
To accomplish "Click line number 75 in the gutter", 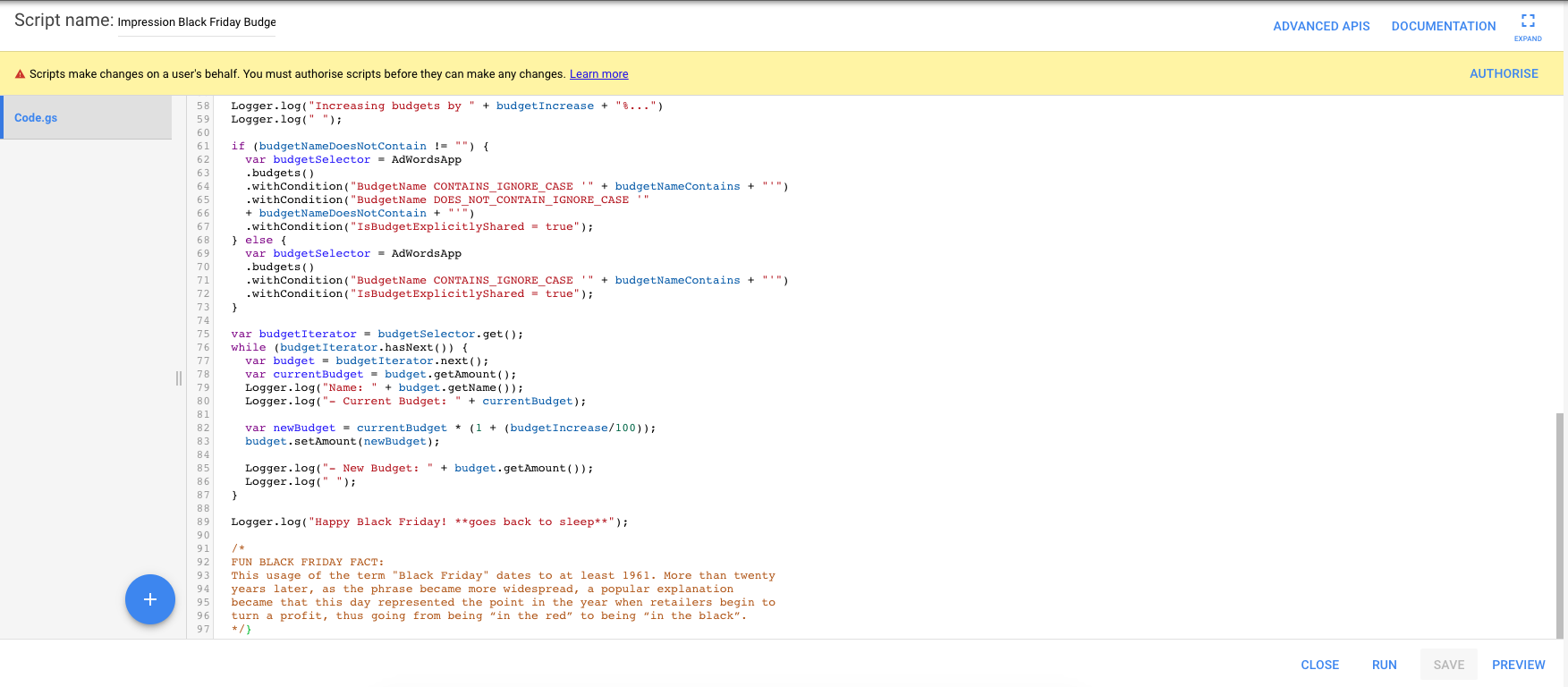I will point(203,334).
